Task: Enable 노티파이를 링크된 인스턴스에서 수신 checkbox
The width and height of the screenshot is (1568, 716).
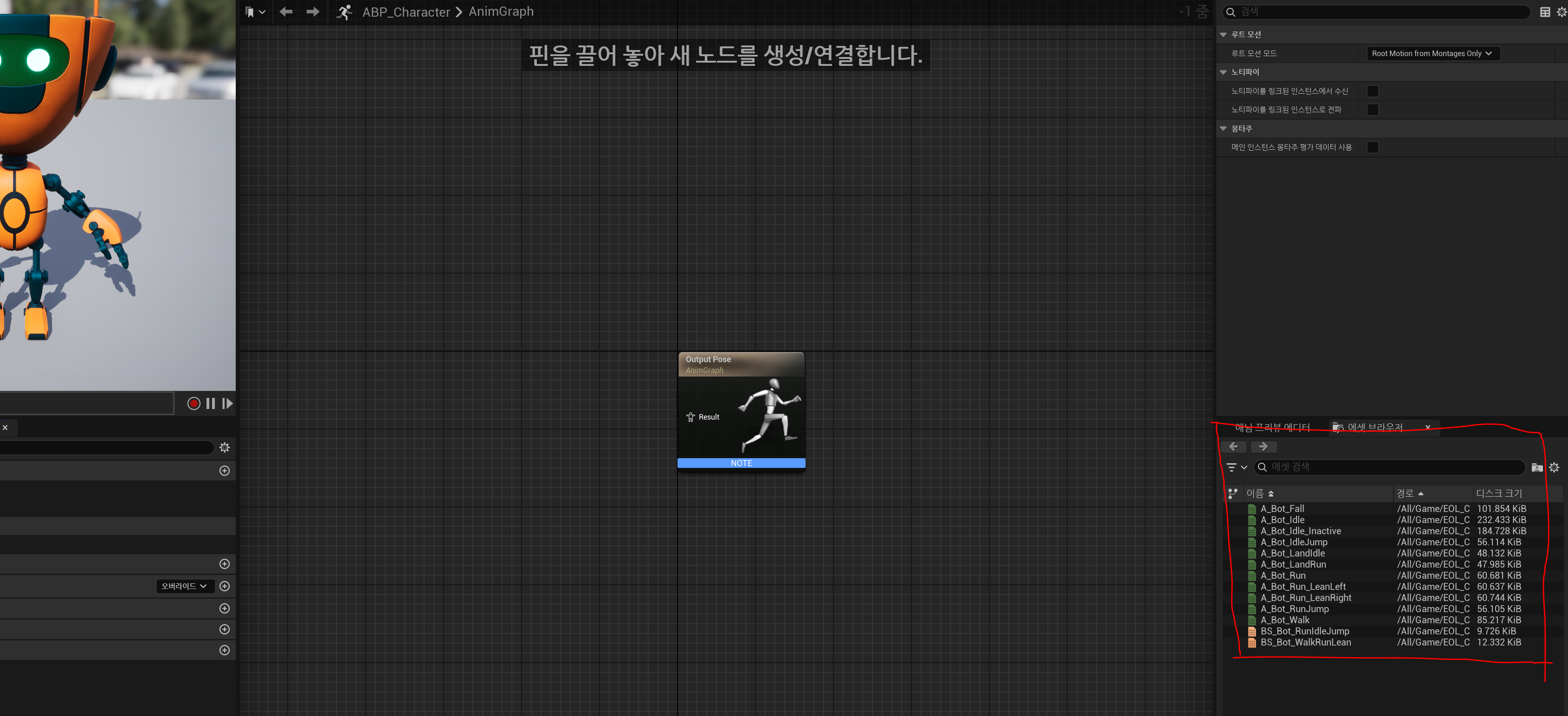Action: click(1373, 91)
